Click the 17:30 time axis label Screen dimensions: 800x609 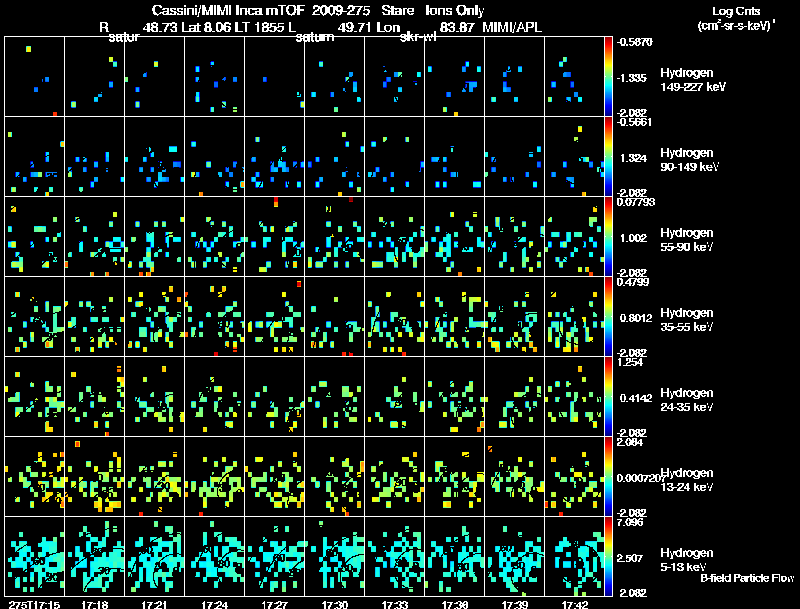pos(335,605)
